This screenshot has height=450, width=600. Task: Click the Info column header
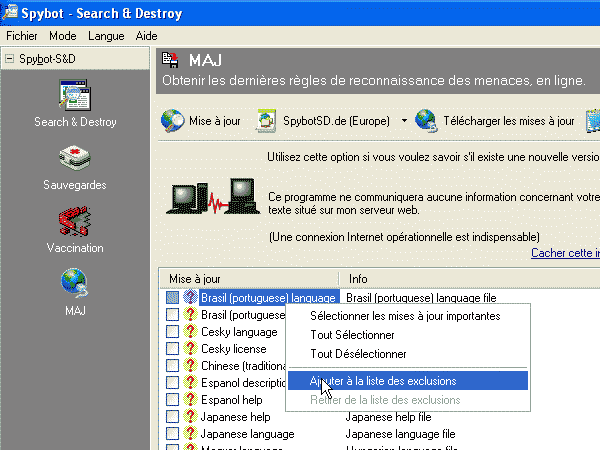(x=469, y=279)
